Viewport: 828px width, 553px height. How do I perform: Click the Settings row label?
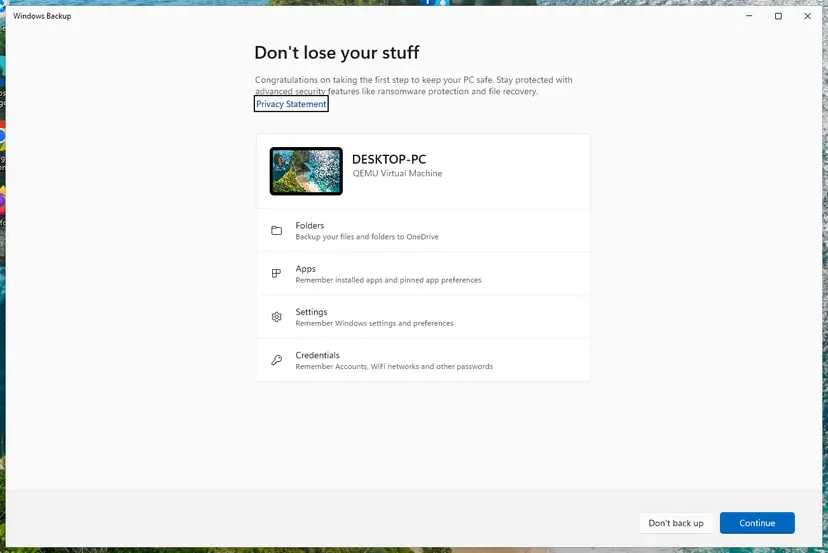[x=311, y=312]
